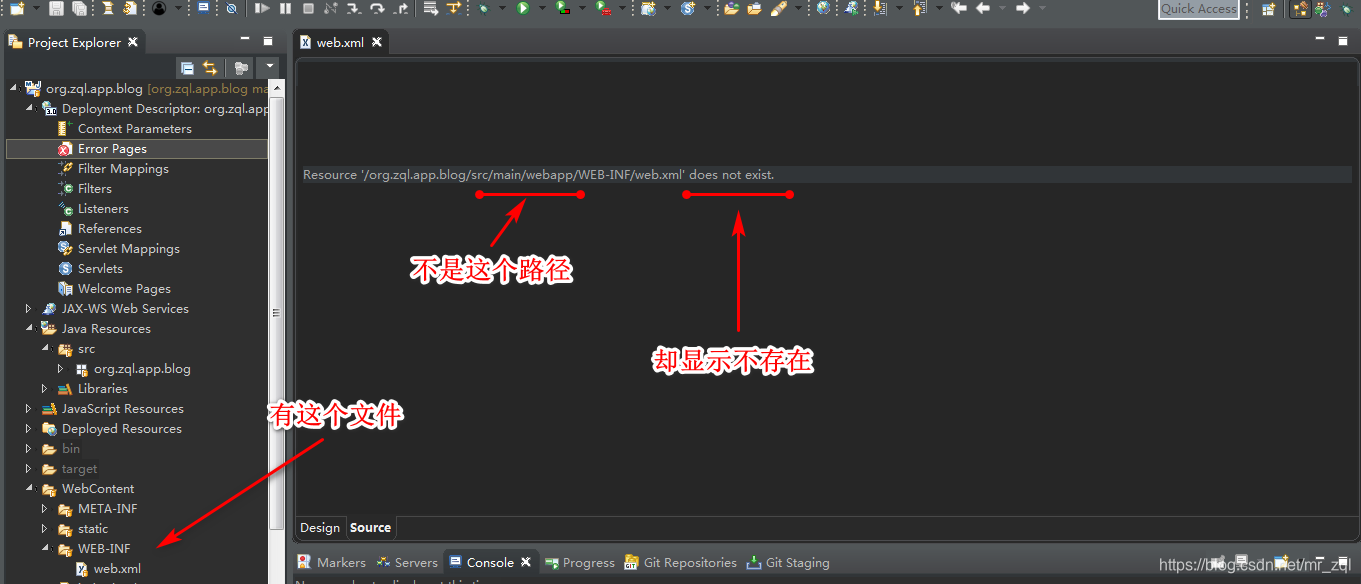Select Deployed Resources in the tree
Screen dimensions: 1361x584
click(x=122, y=429)
